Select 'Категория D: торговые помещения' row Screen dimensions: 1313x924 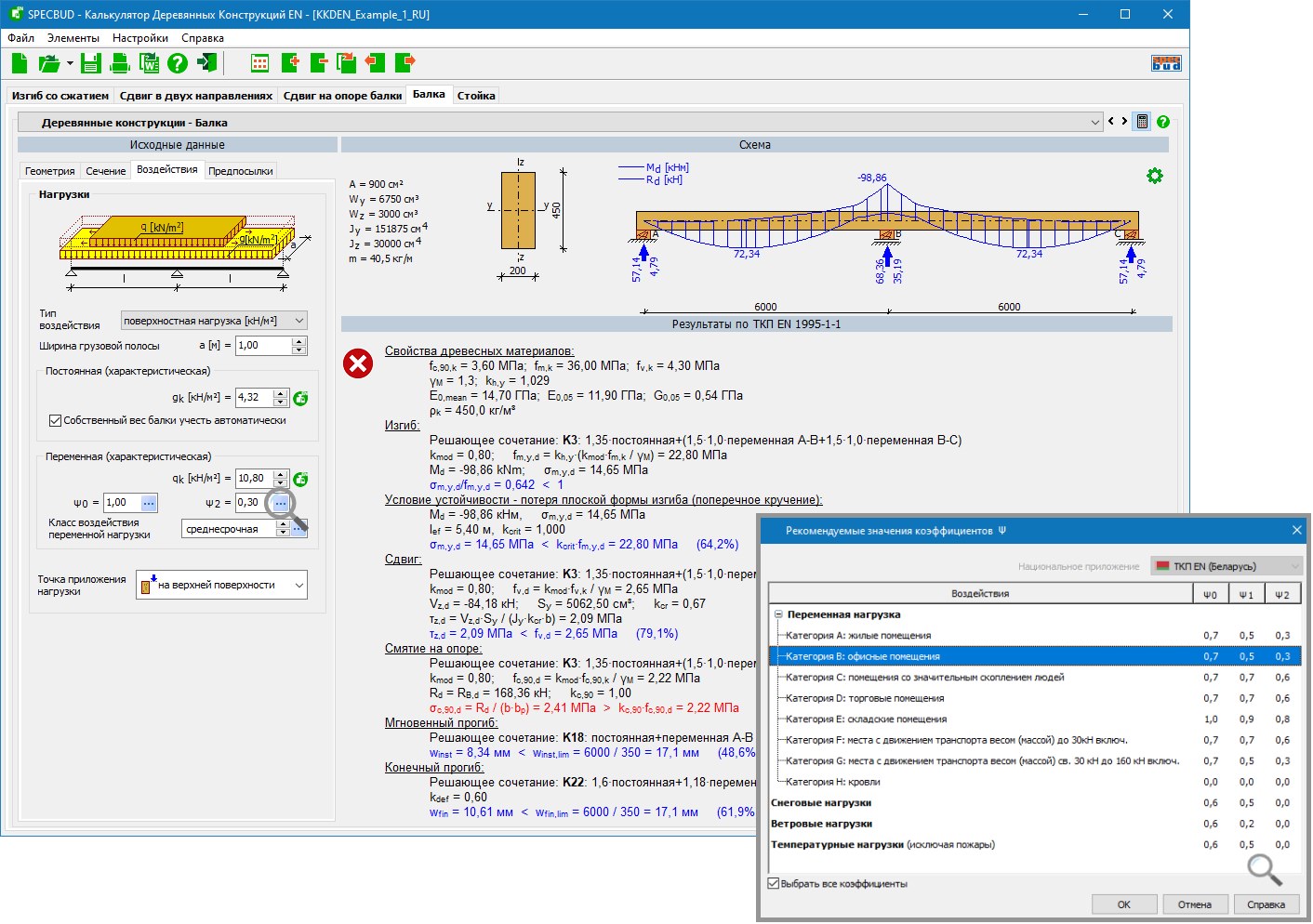pos(865,698)
